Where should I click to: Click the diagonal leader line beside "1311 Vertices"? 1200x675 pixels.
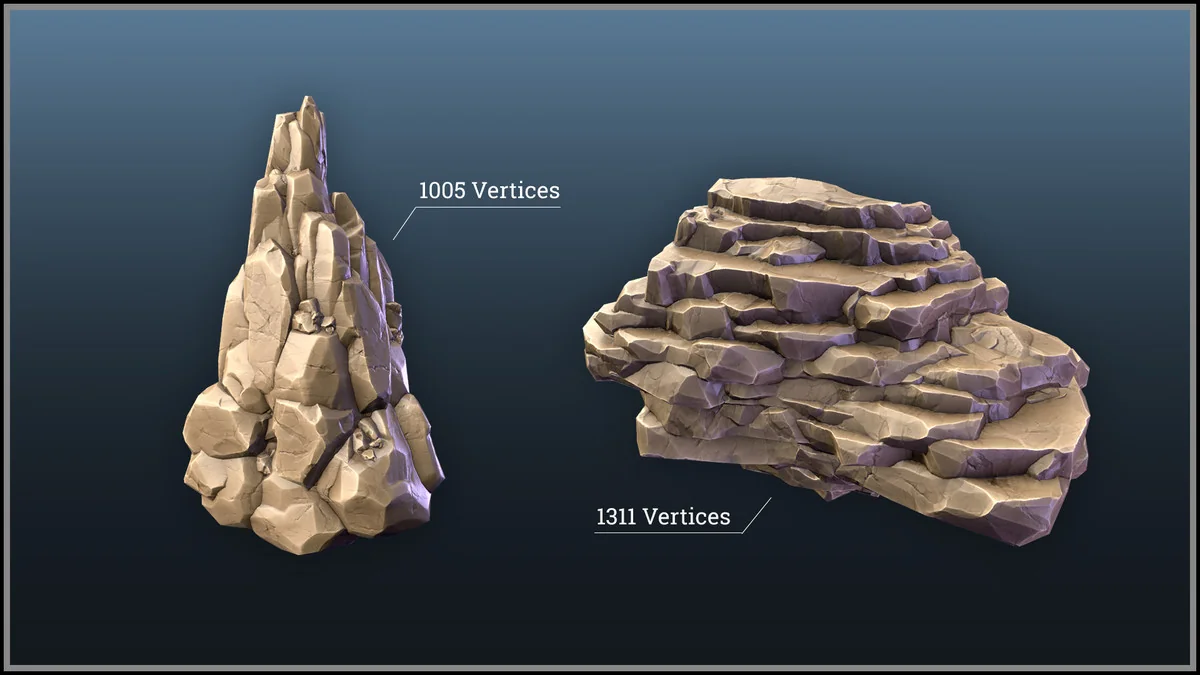[756, 514]
